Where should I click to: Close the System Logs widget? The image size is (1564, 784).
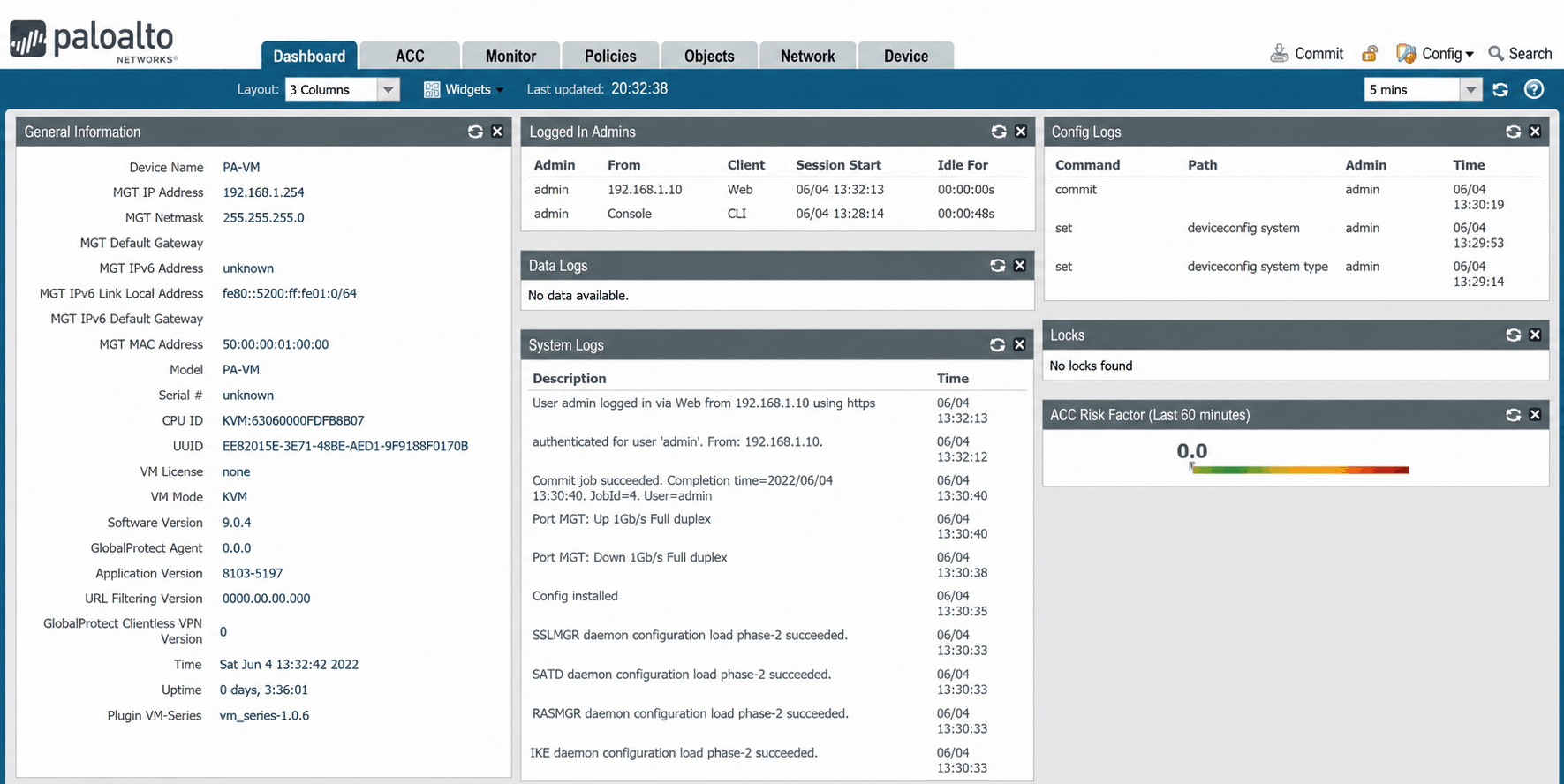[1020, 345]
